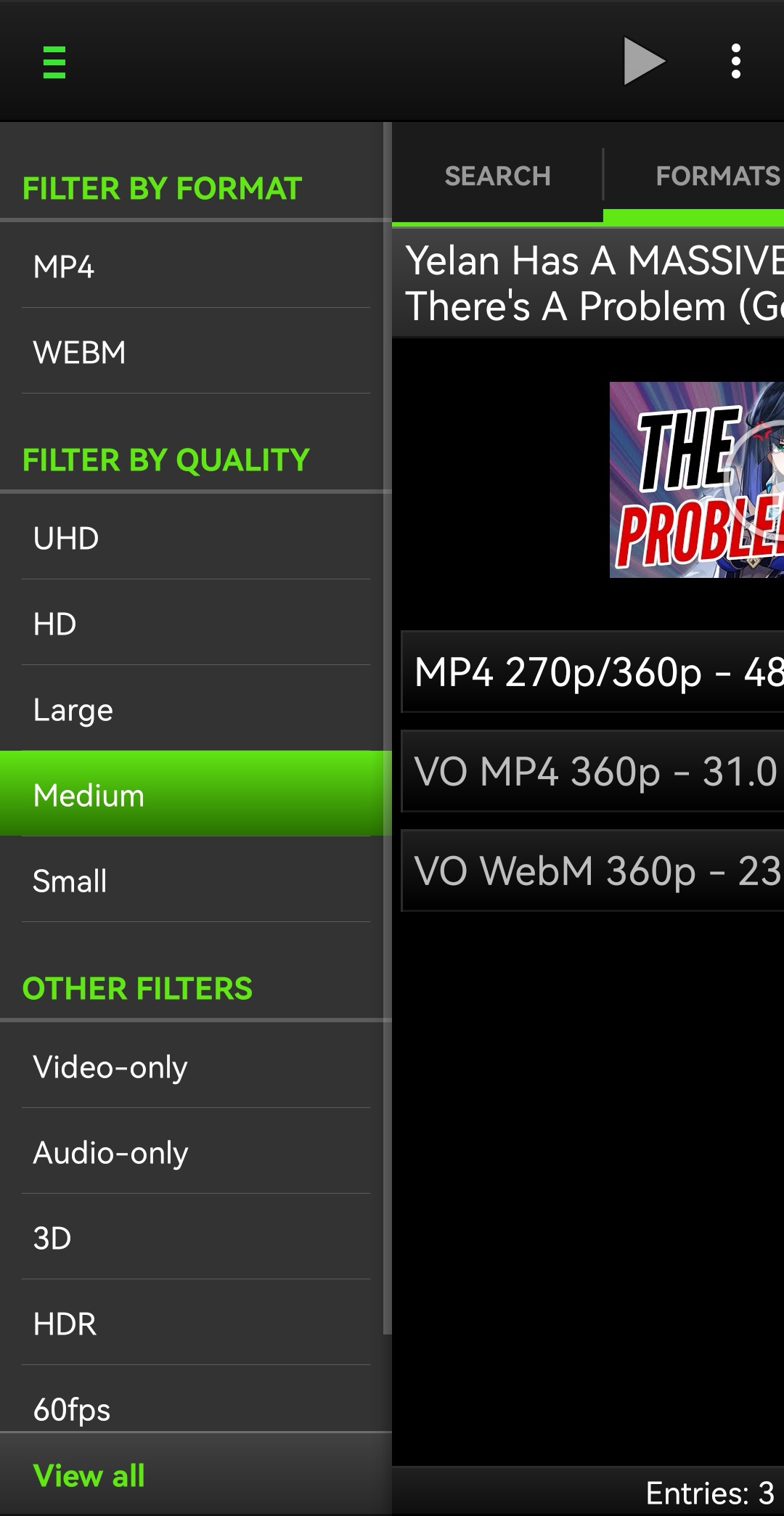Close the green hamburger menu drawer
The image size is (784, 1516).
[54, 62]
